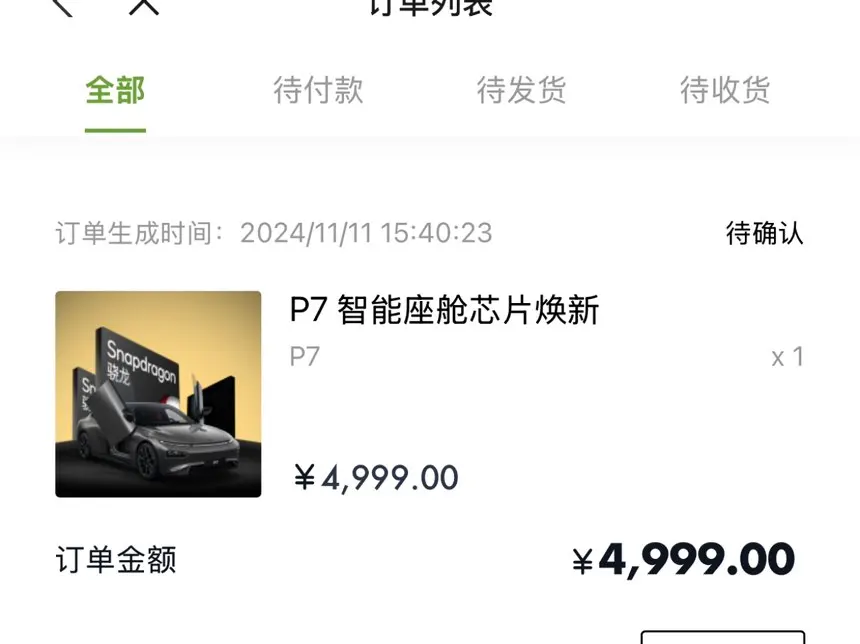The height and width of the screenshot is (644, 860).
Task: Open the 待发货 tab
Action: (x=521, y=90)
